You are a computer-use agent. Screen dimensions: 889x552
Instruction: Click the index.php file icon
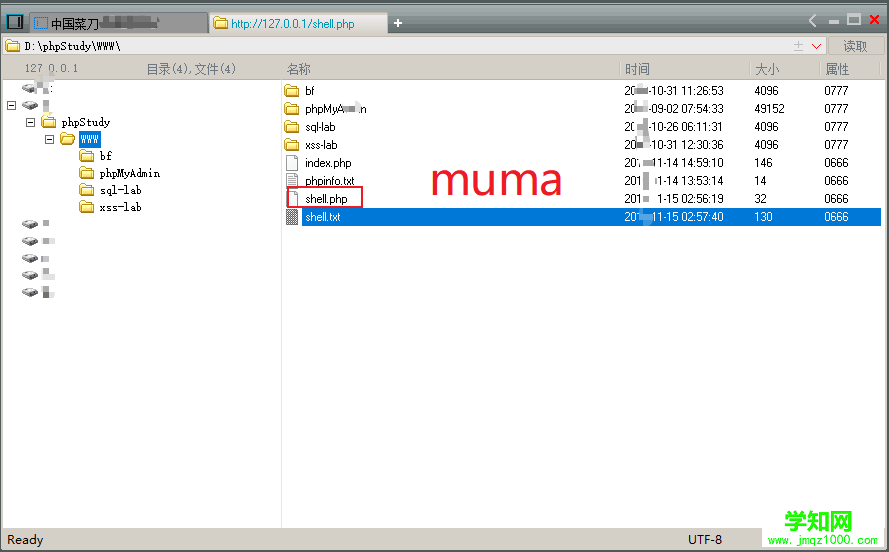click(292, 163)
